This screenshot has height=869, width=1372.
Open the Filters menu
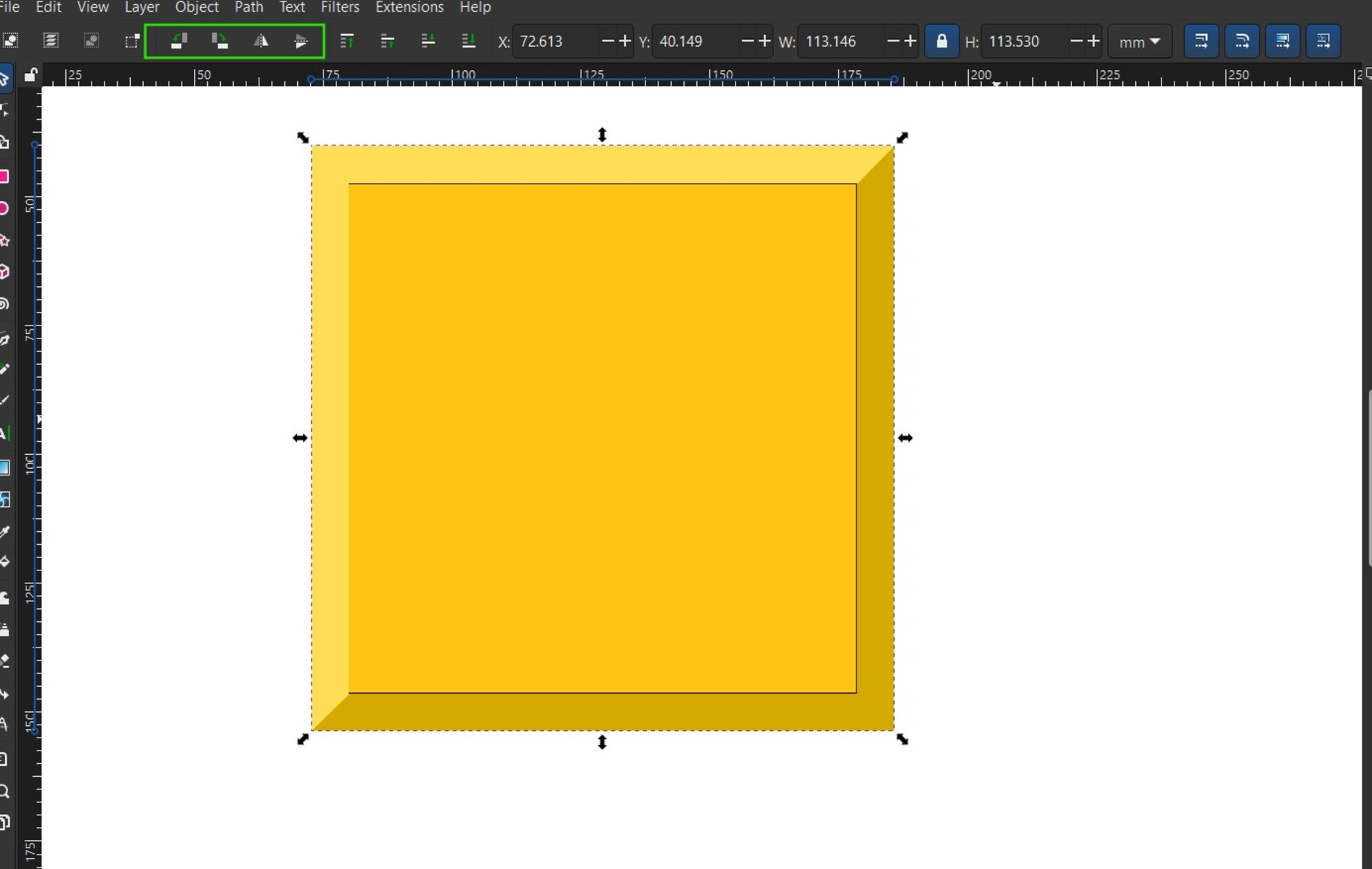click(340, 7)
